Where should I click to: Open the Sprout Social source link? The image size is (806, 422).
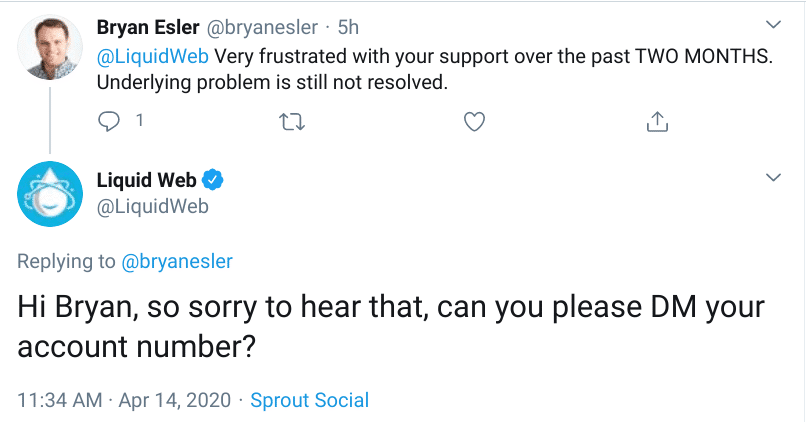pyautogui.click(x=309, y=400)
